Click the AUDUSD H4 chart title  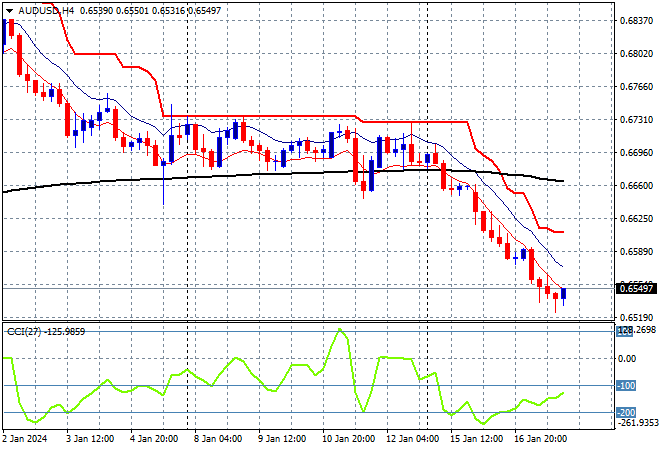(46, 11)
